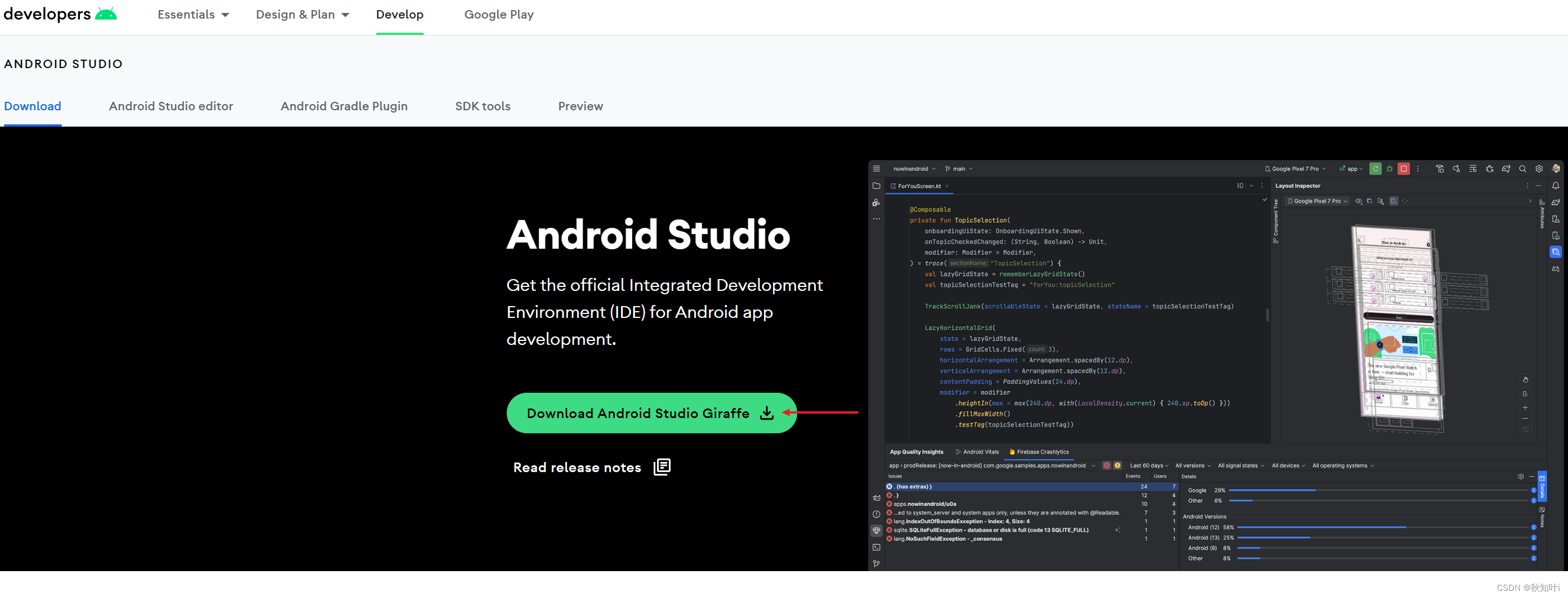Switch to Android Studio editor tab
The width and height of the screenshot is (1568, 597).
coord(171,106)
